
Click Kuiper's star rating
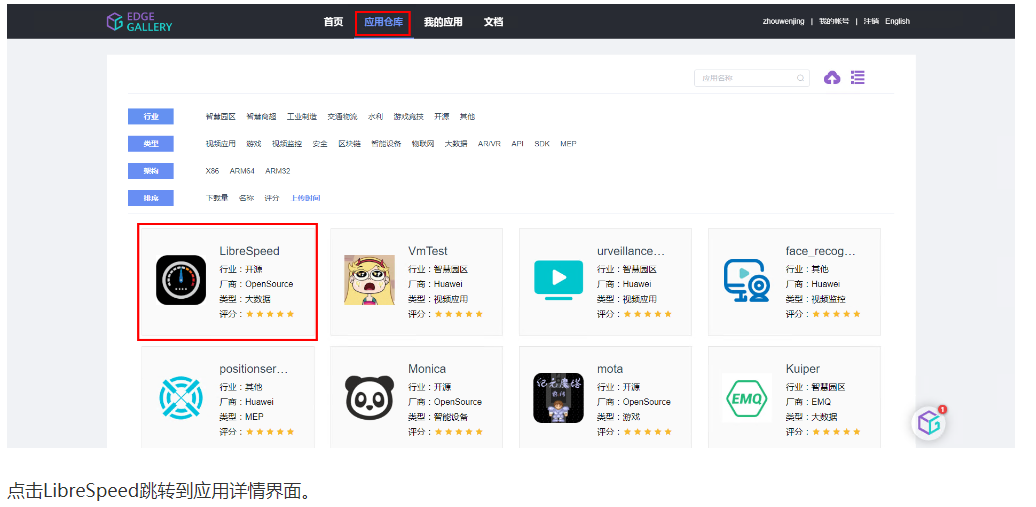click(x=836, y=432)
